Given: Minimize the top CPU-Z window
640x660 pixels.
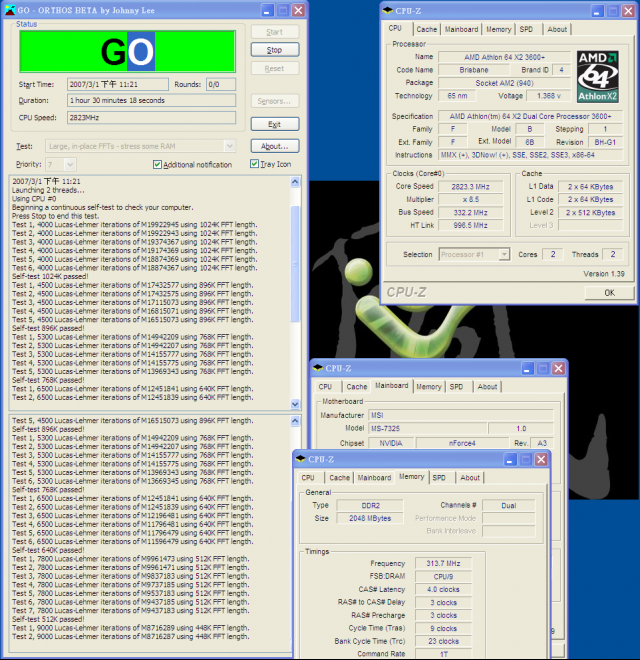Looking at the screenshot, I should coord(597,11).
